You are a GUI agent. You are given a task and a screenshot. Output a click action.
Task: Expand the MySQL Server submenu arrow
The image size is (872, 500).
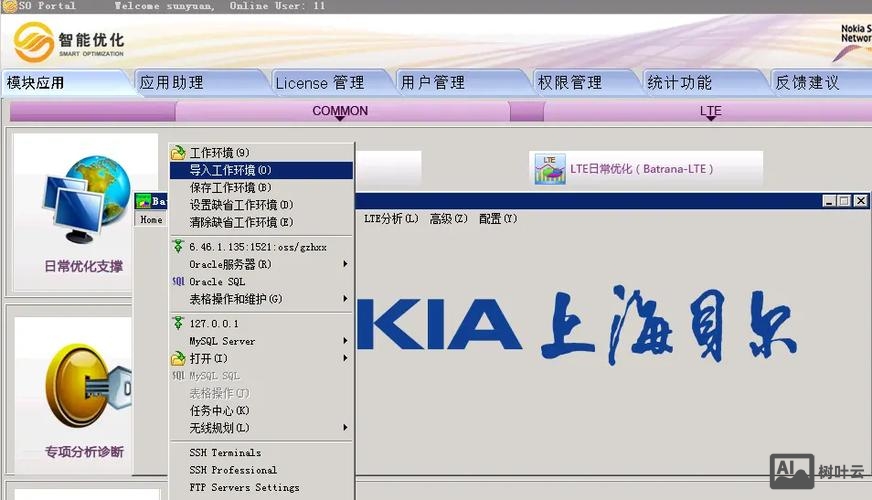click(x=345, y=341)
